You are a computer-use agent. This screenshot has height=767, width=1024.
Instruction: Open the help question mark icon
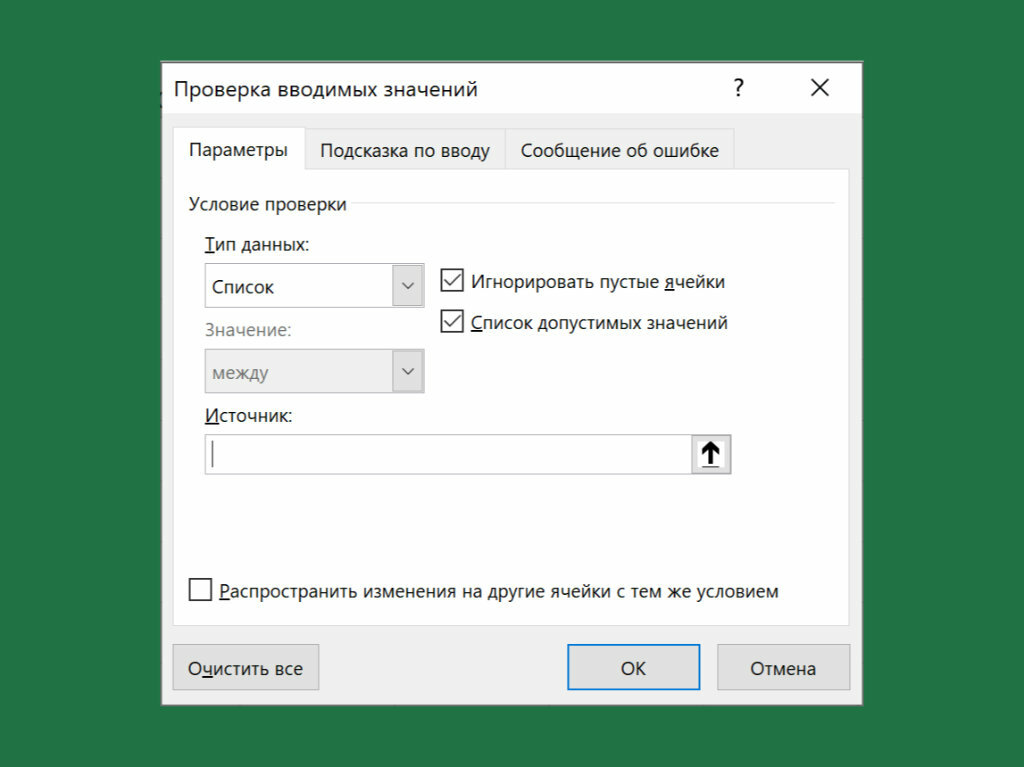738,88
